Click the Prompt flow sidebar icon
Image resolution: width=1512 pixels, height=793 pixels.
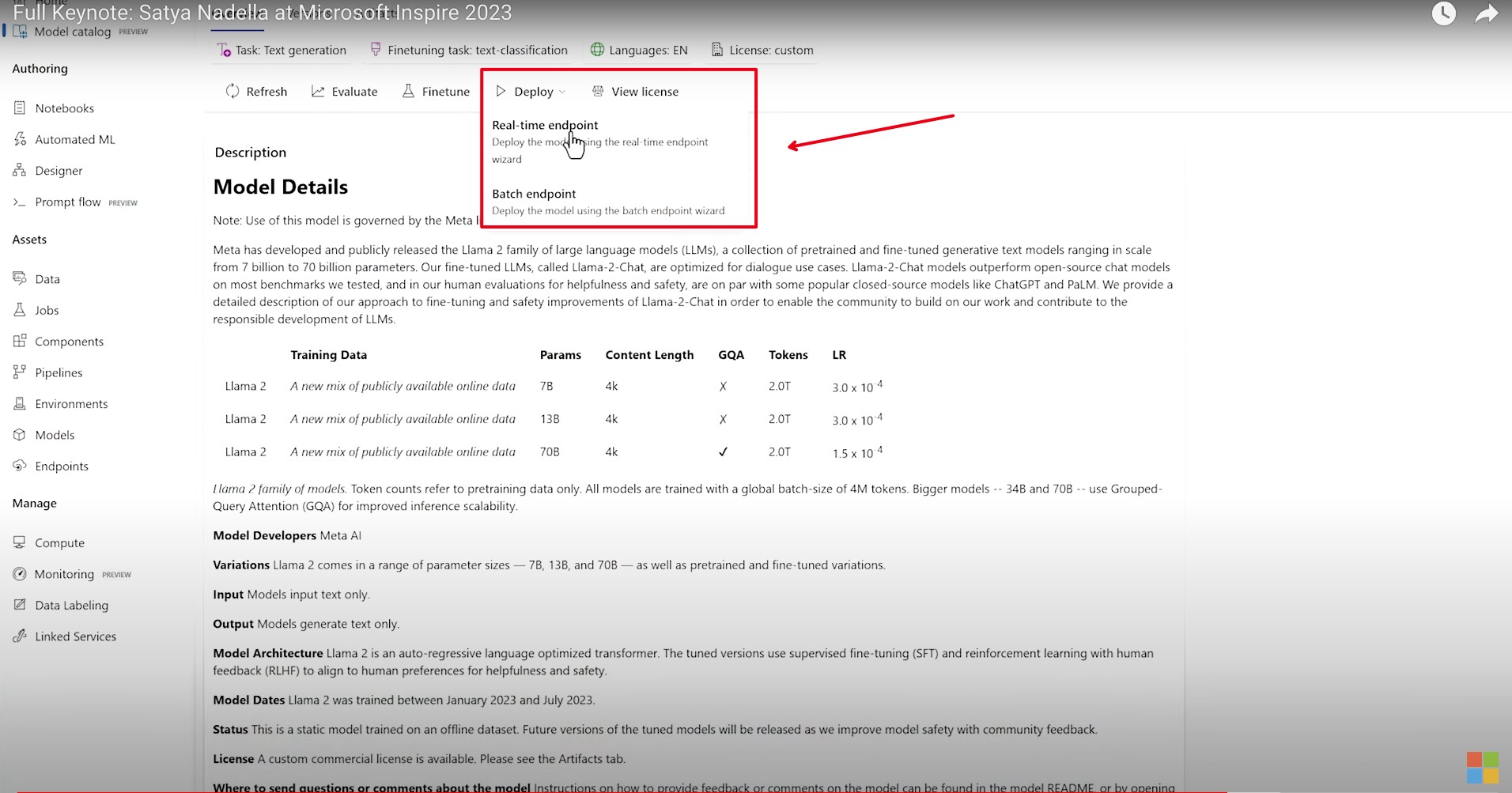(20, 202)
